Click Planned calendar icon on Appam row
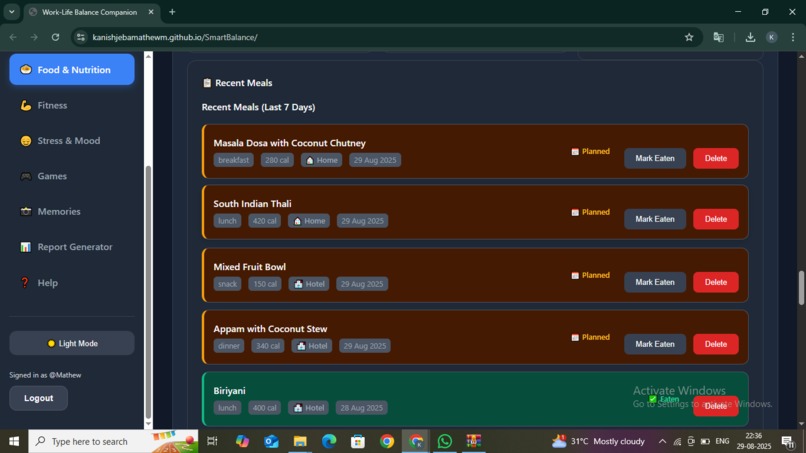The image size is (806, 453). (x=575, y=337)
